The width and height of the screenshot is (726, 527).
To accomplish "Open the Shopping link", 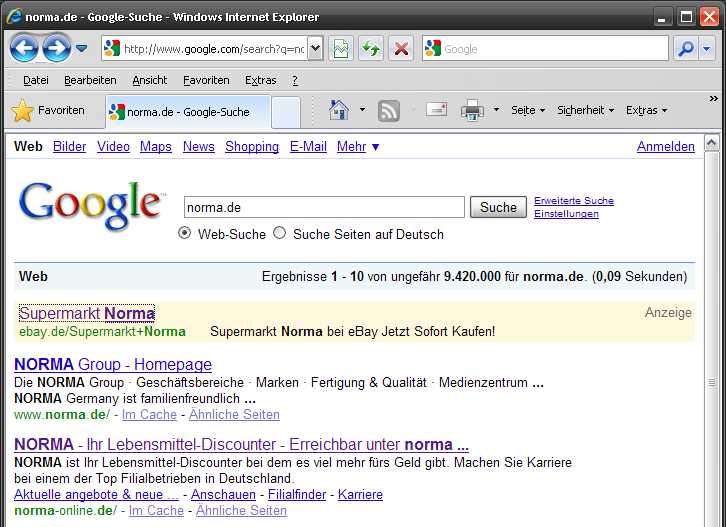I will tap(252, 146).
